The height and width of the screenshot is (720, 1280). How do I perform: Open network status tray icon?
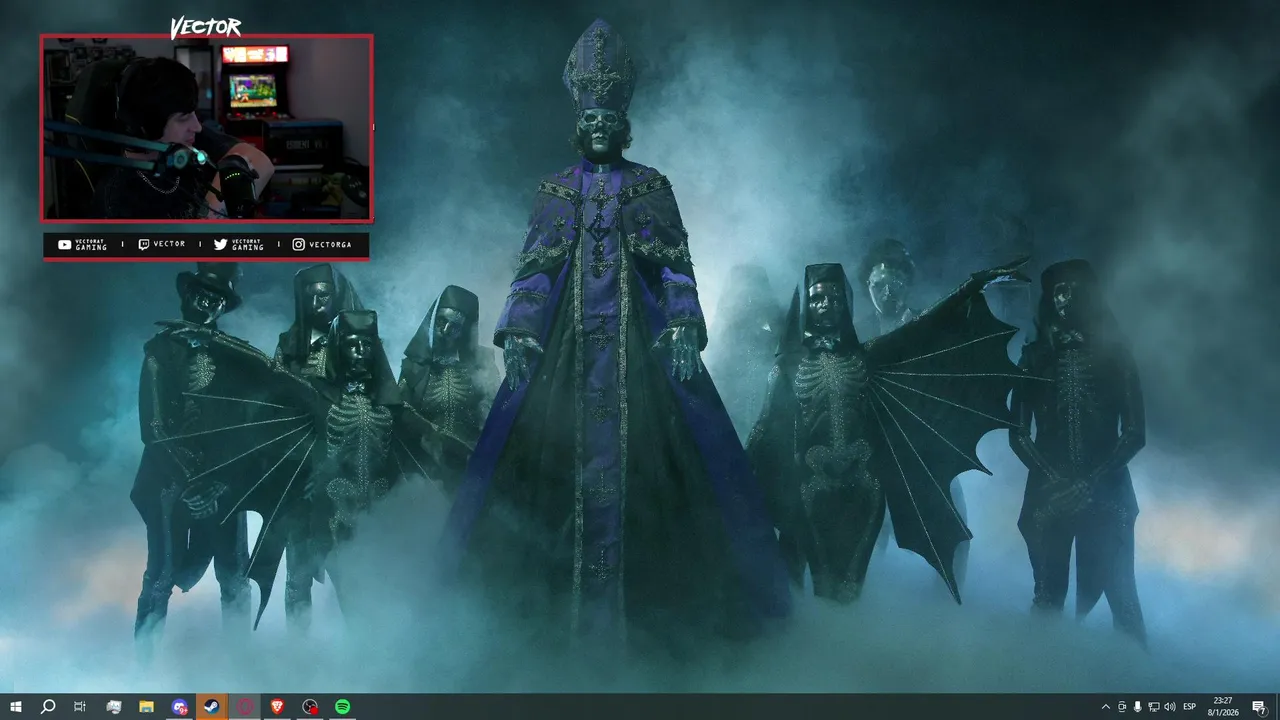click(1153, 707)
